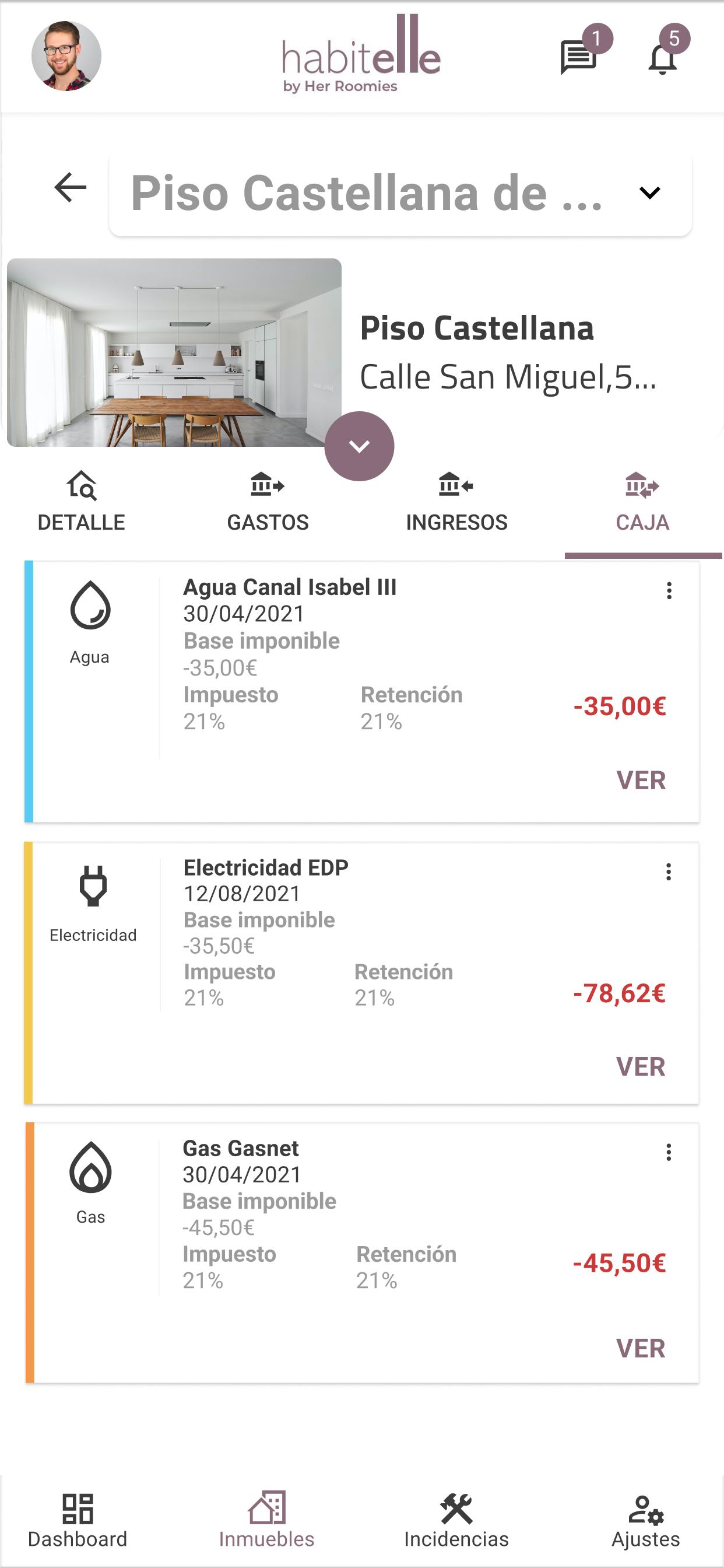
Task: Open the notifications bell
Action: [663, 58]
